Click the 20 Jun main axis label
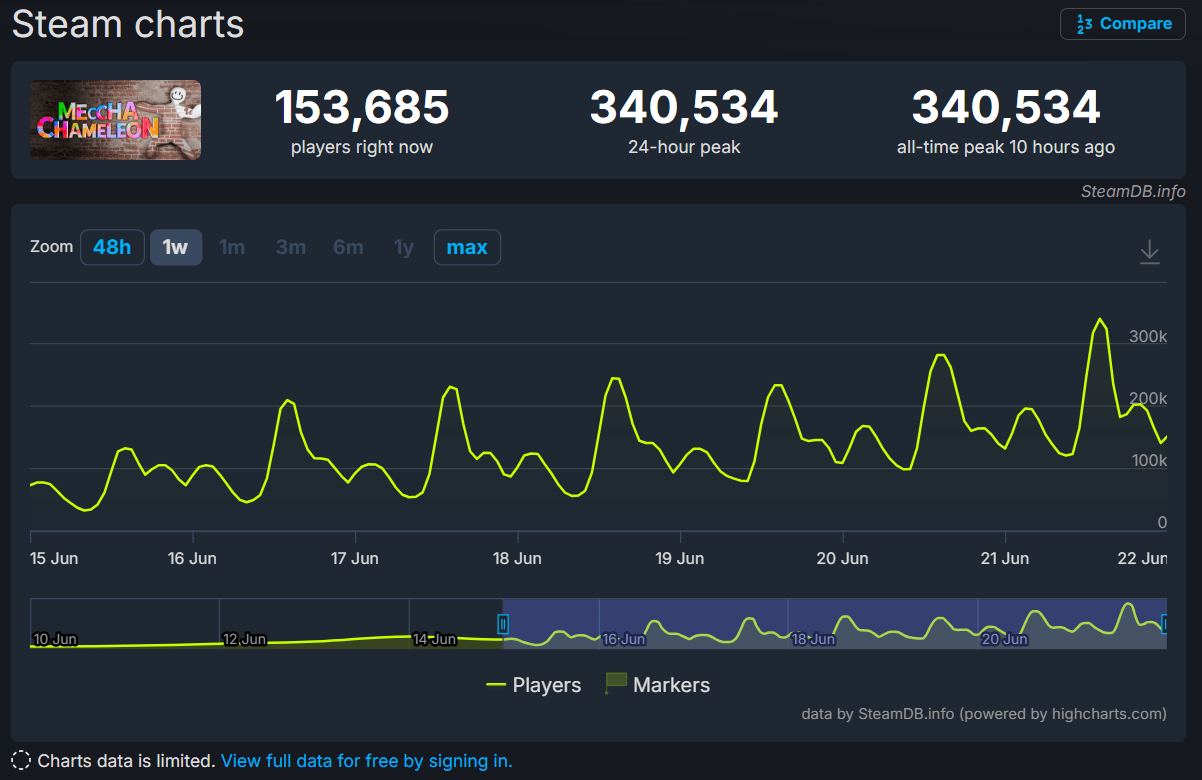The height and width of the screenshot is (780, 1202). [x=842, y=558]
